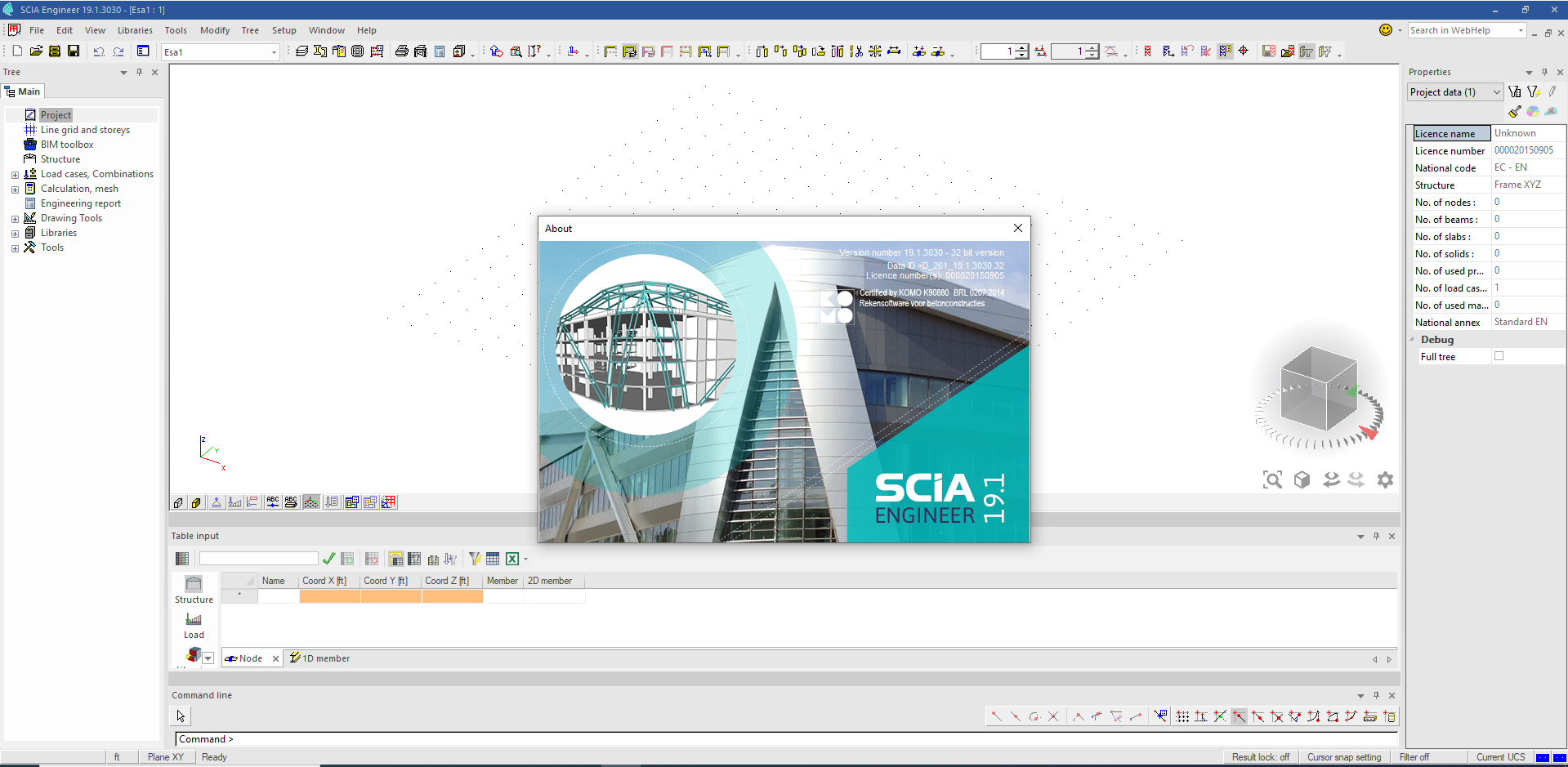Screen dimensions: 1568x767
Task: Click the Structure icon in Table input
Action: pyautogui.click(x=194, y=590)
